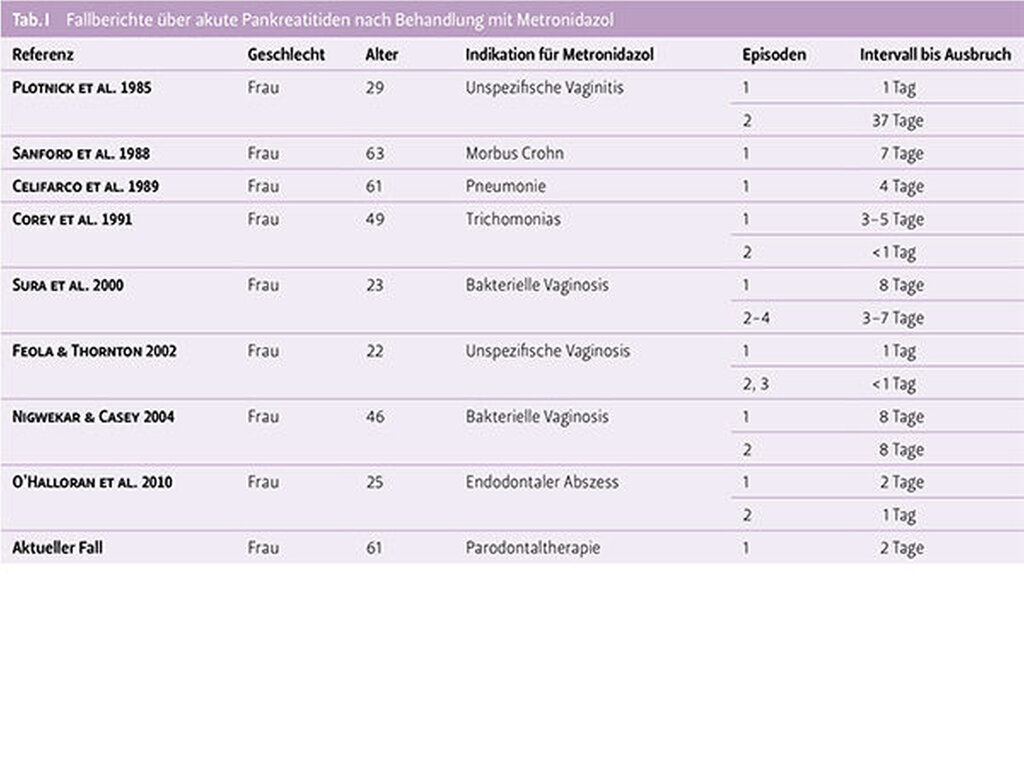Select the 'Episoden' column header
Viewport: 1024px width, 768px height.
click(774, 55)
